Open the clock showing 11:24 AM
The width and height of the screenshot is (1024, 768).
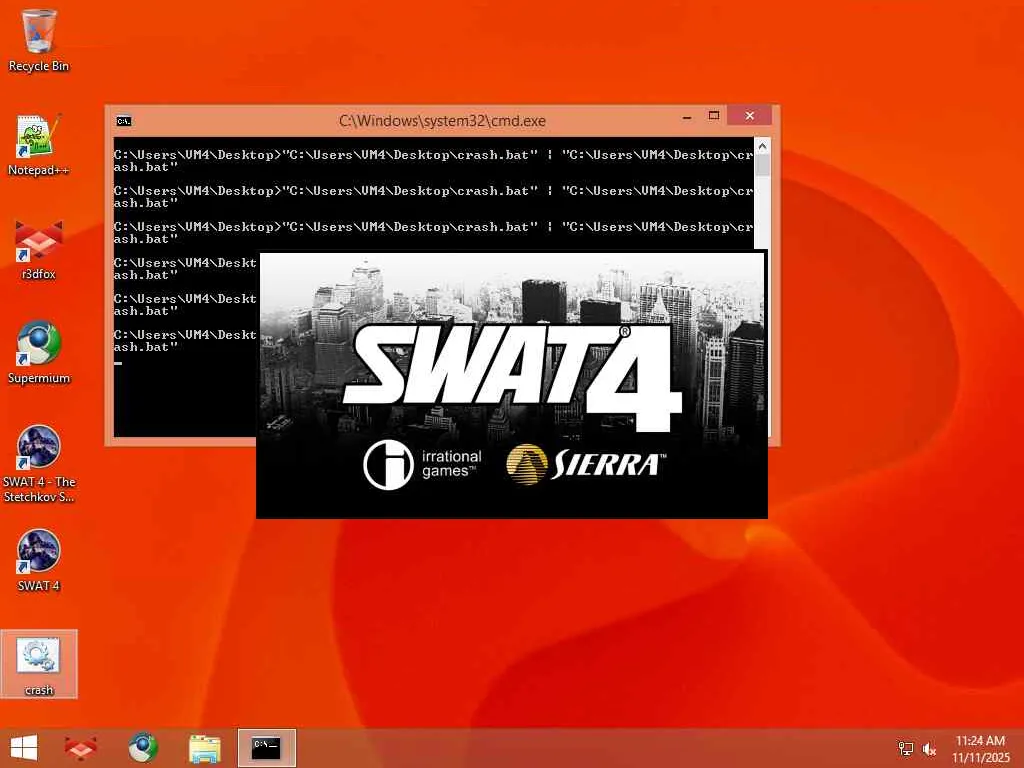pos(980,749)
